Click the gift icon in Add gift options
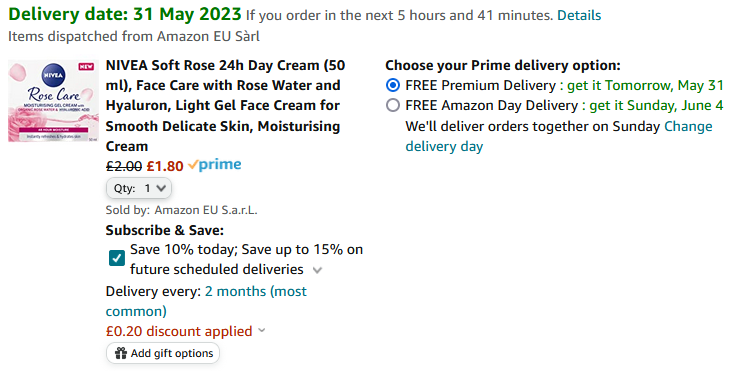 point(121,353)
